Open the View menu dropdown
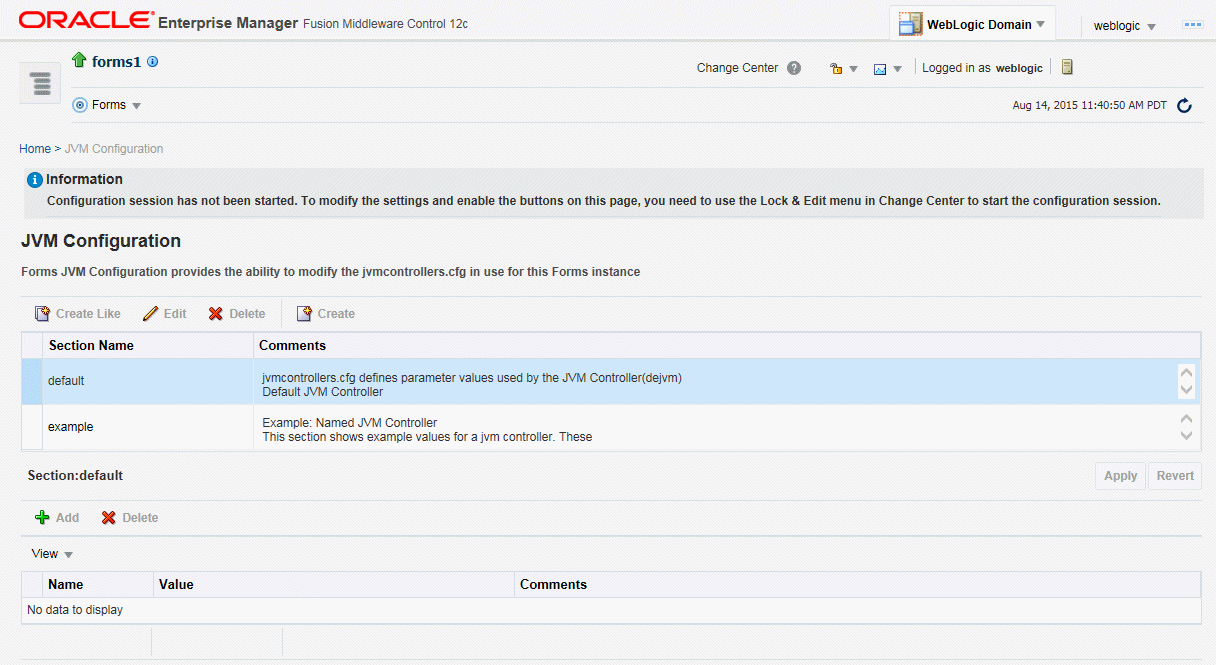The height and width of the screenshot is (665, 1216). (52, 554)
